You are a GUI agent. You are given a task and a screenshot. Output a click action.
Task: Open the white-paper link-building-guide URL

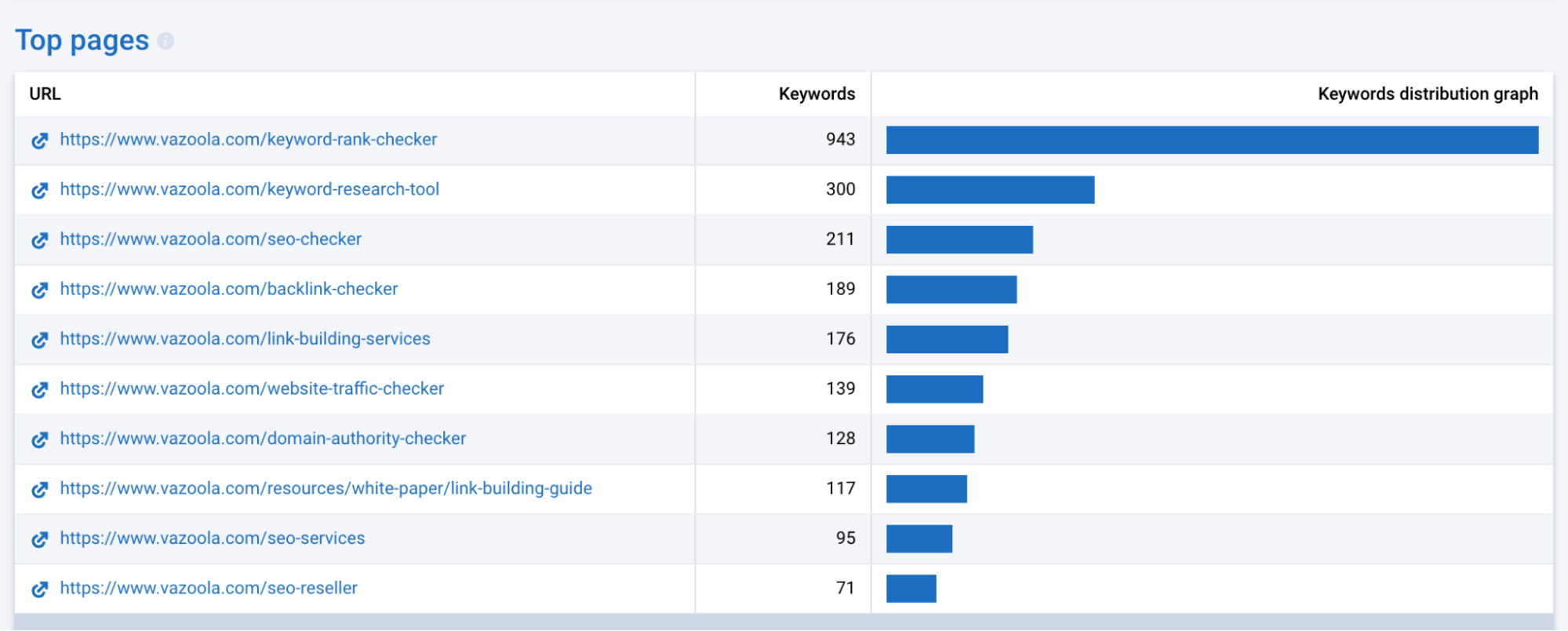coord(326,488)
